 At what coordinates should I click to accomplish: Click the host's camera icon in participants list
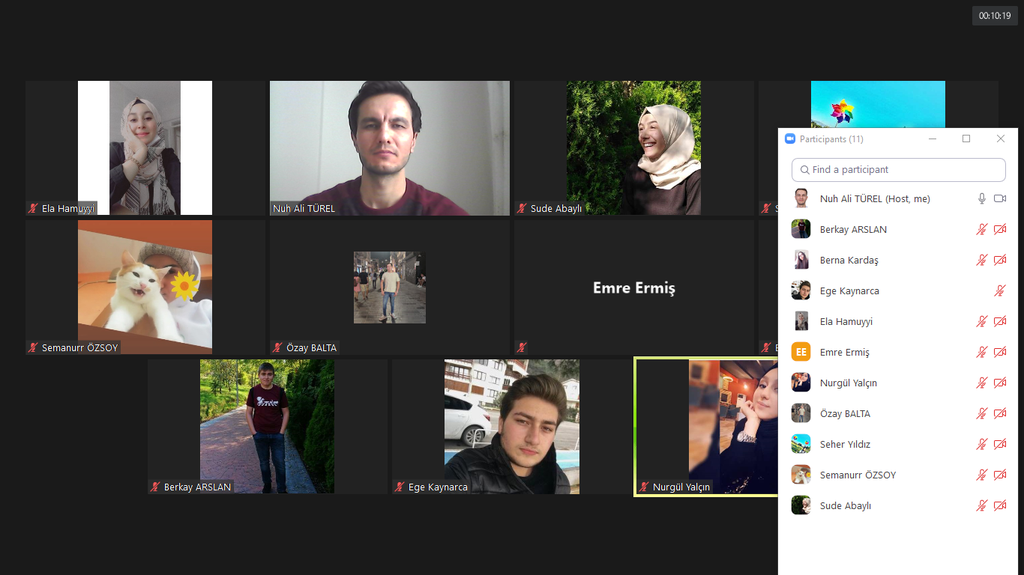pyautogui.click(x=1000, y=199)
